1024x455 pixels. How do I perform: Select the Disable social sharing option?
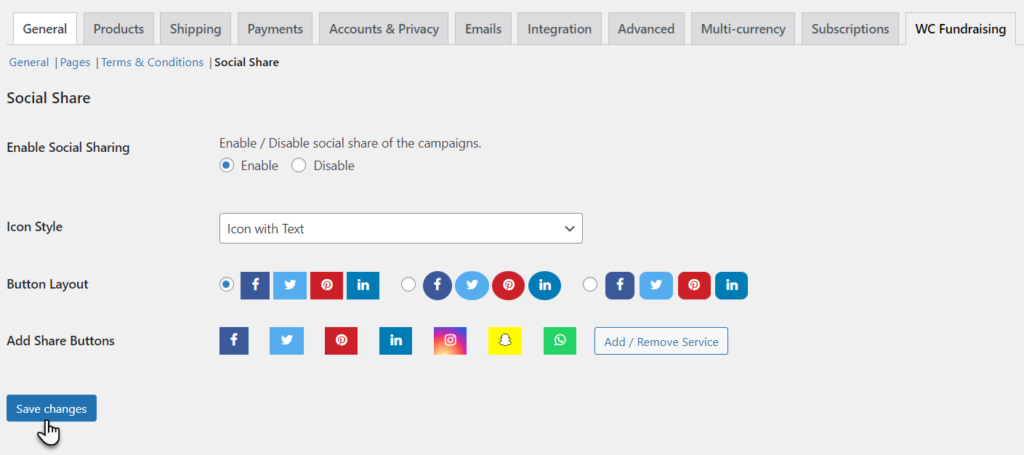click(298, 165)
